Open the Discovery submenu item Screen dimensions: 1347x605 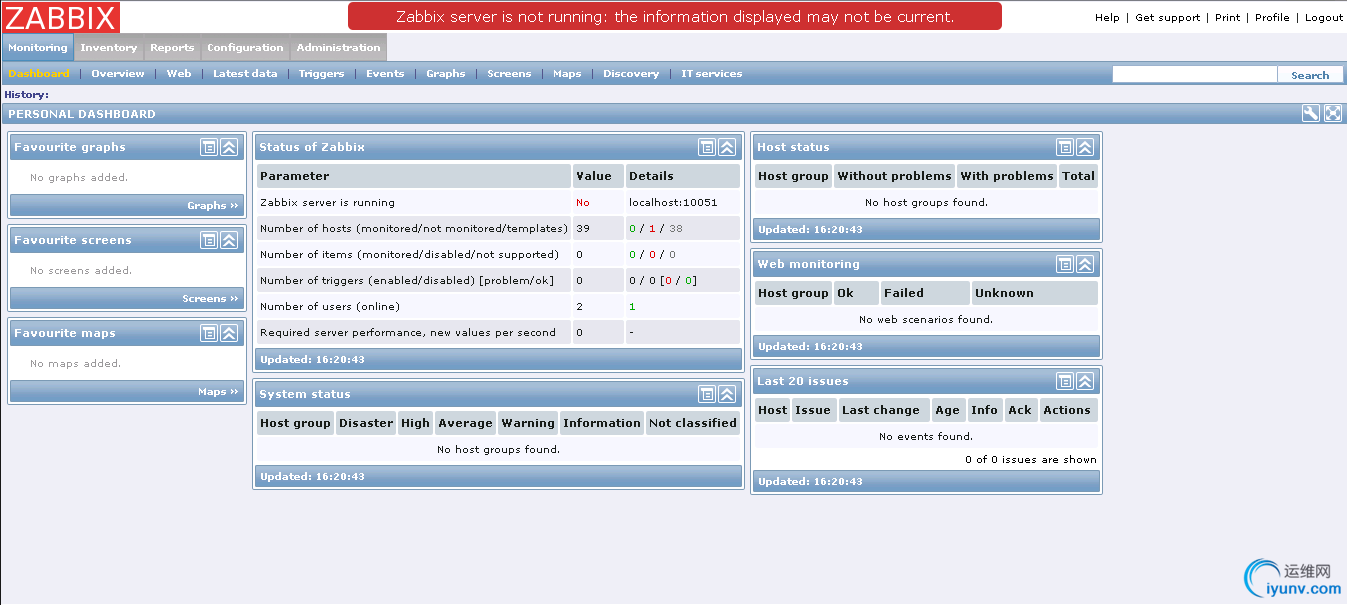631,74
